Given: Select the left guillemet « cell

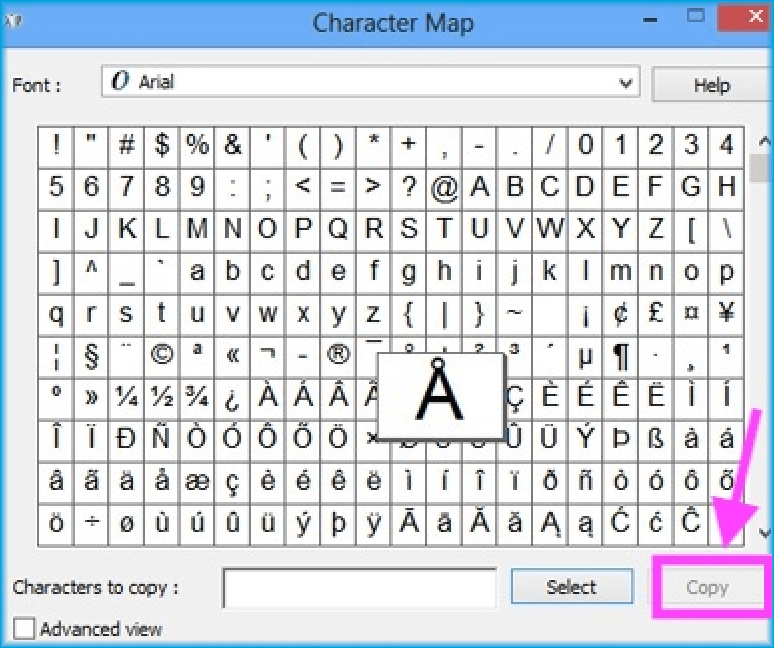Looking at the screenshot, I should click(232, 357).
